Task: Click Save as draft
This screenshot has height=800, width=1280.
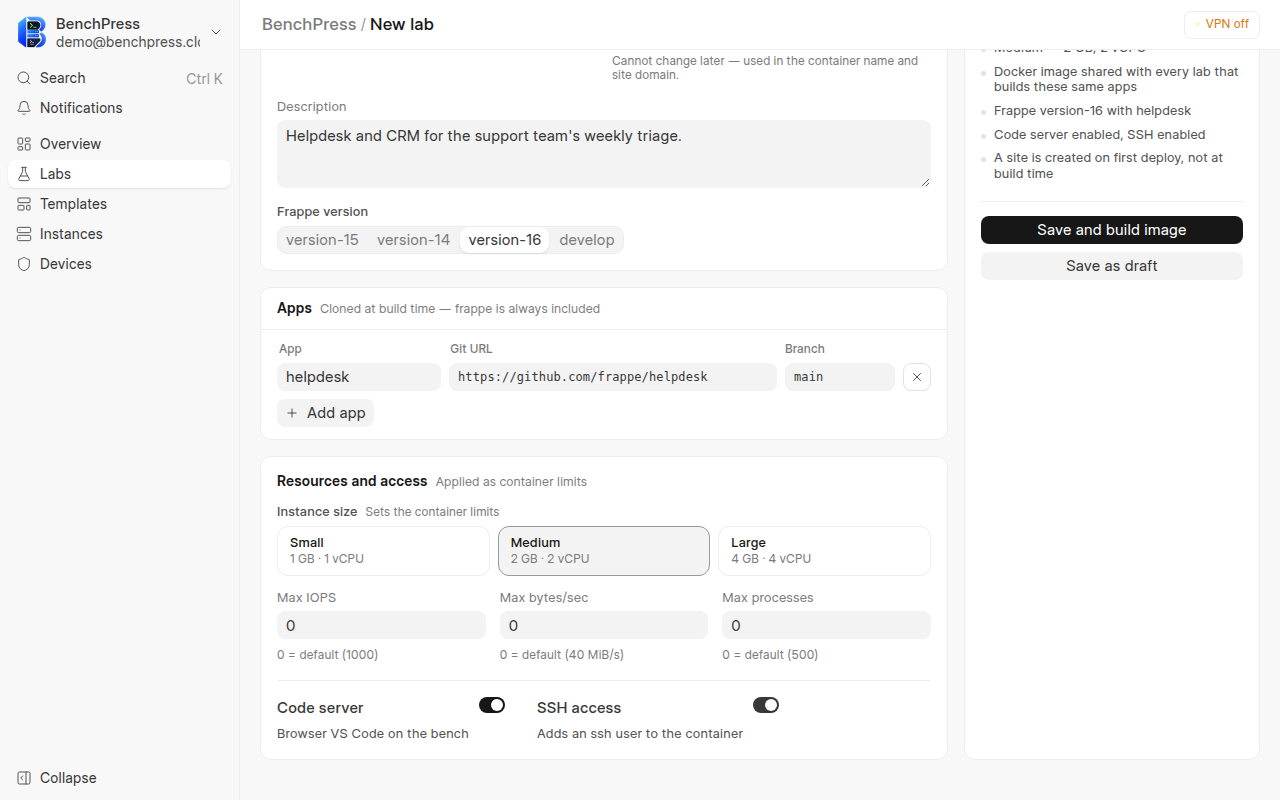Action: point(1112,266)
